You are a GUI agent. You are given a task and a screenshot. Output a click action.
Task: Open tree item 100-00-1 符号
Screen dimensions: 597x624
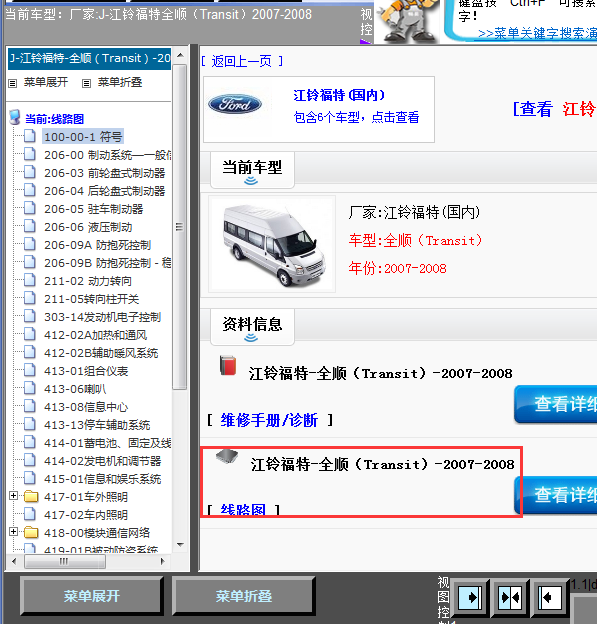83,137
